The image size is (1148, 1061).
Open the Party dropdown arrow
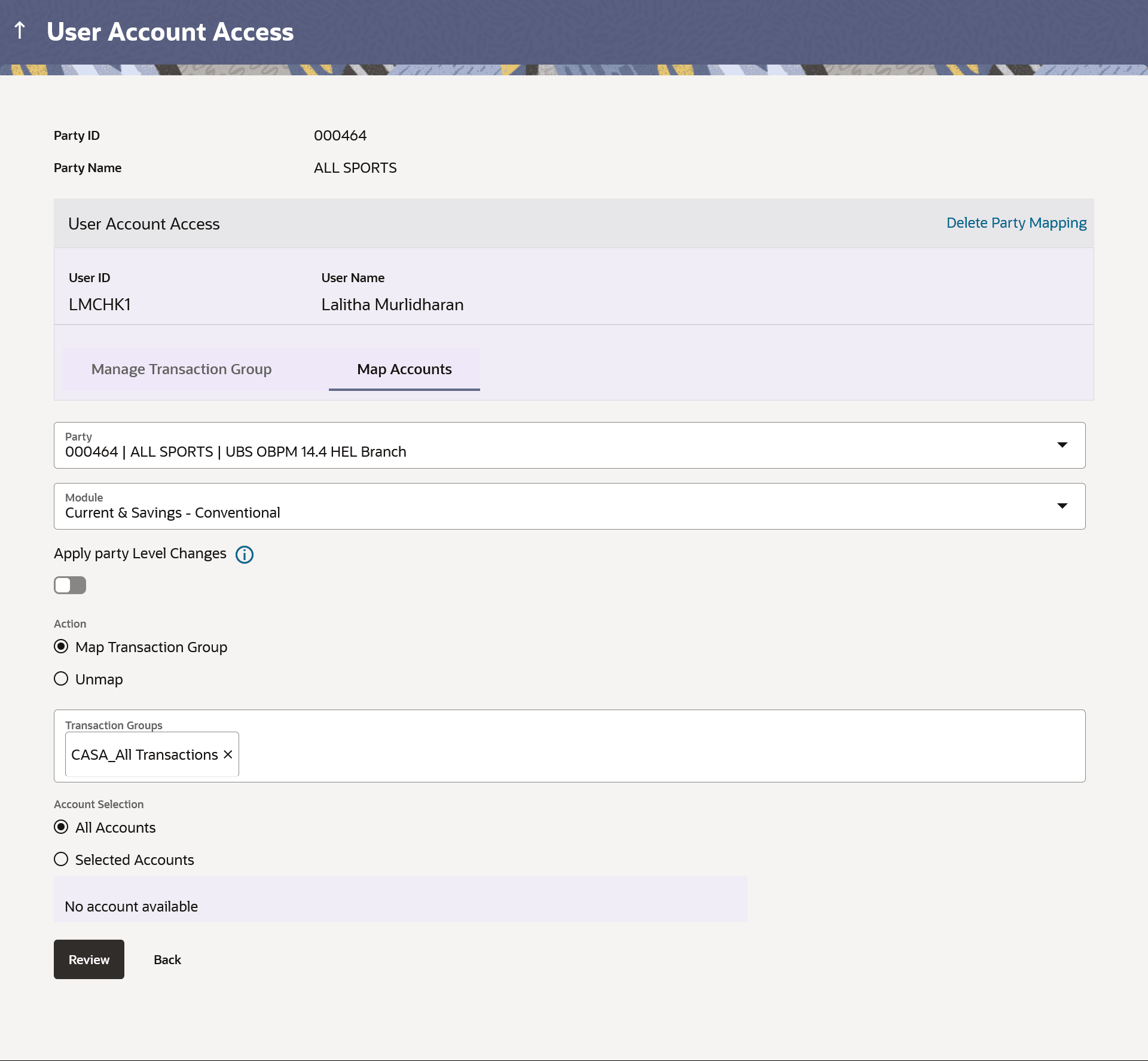point(1062,445)
